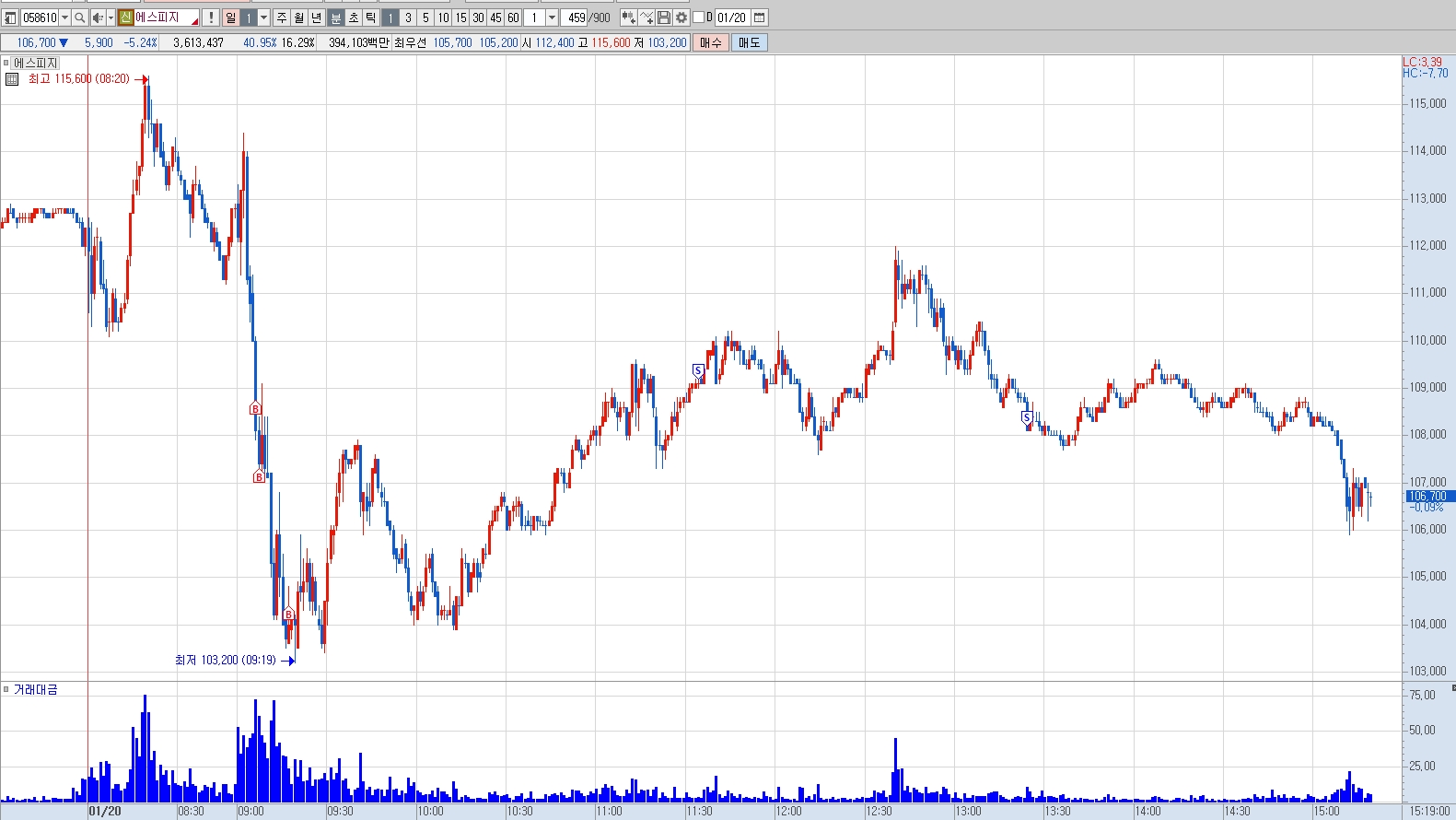Open the calendar date picker icon

click(760, 18)
